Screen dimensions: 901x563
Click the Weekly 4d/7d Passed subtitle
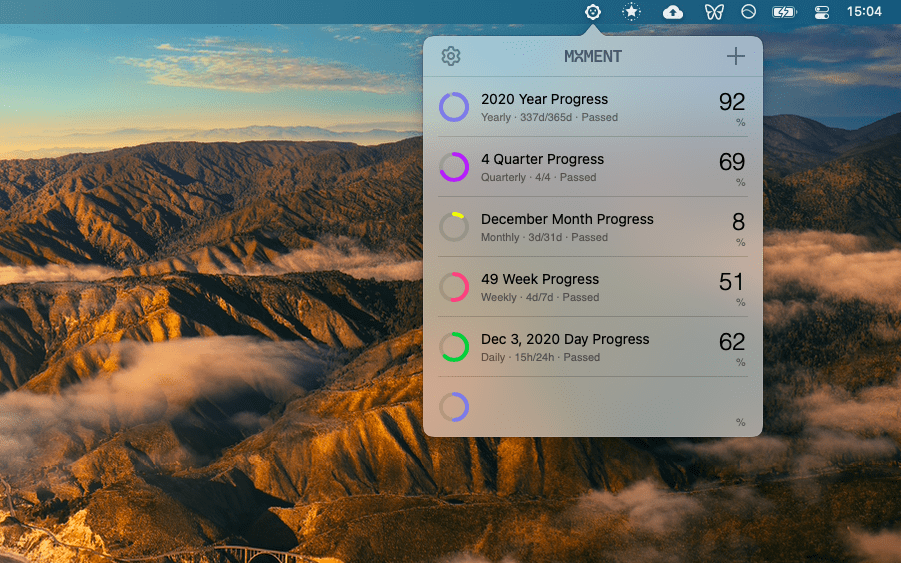point(540,297)
